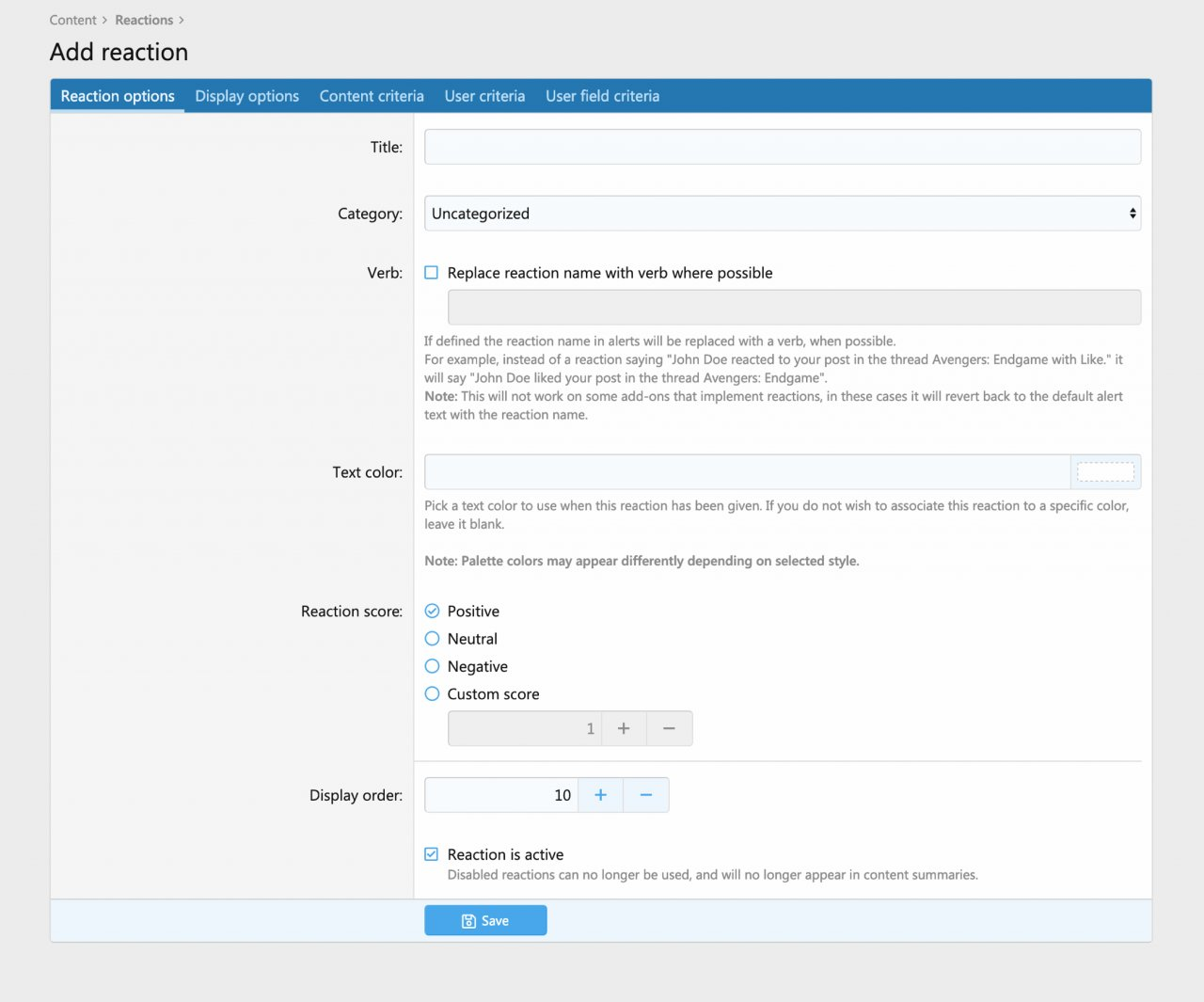Viewport: 1204px width, 1002px height.
Task: Go to User criteria tab
Action: (x=484, y=96)
